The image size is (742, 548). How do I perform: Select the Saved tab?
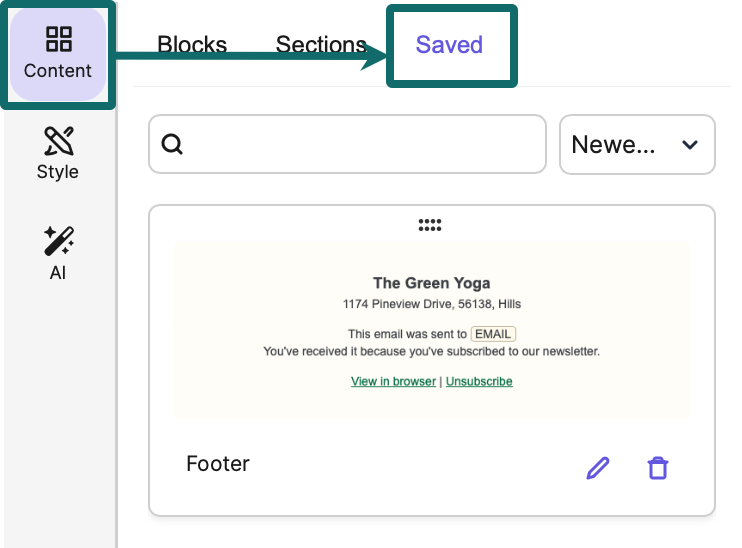450,45
